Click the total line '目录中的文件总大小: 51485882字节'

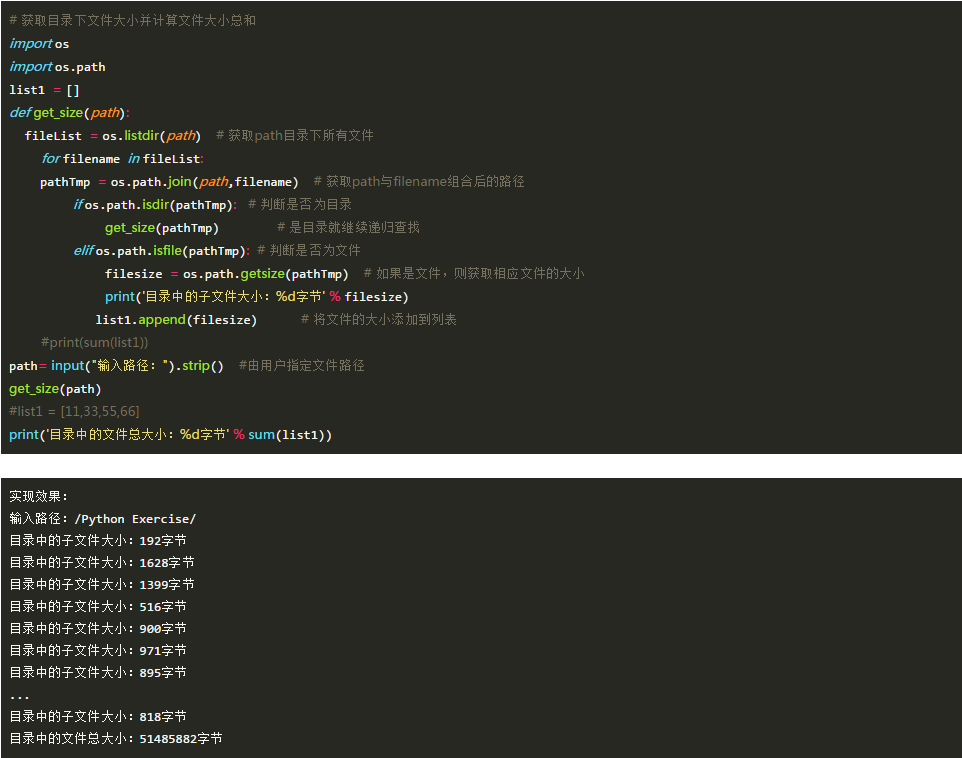(x=116, y=738)
